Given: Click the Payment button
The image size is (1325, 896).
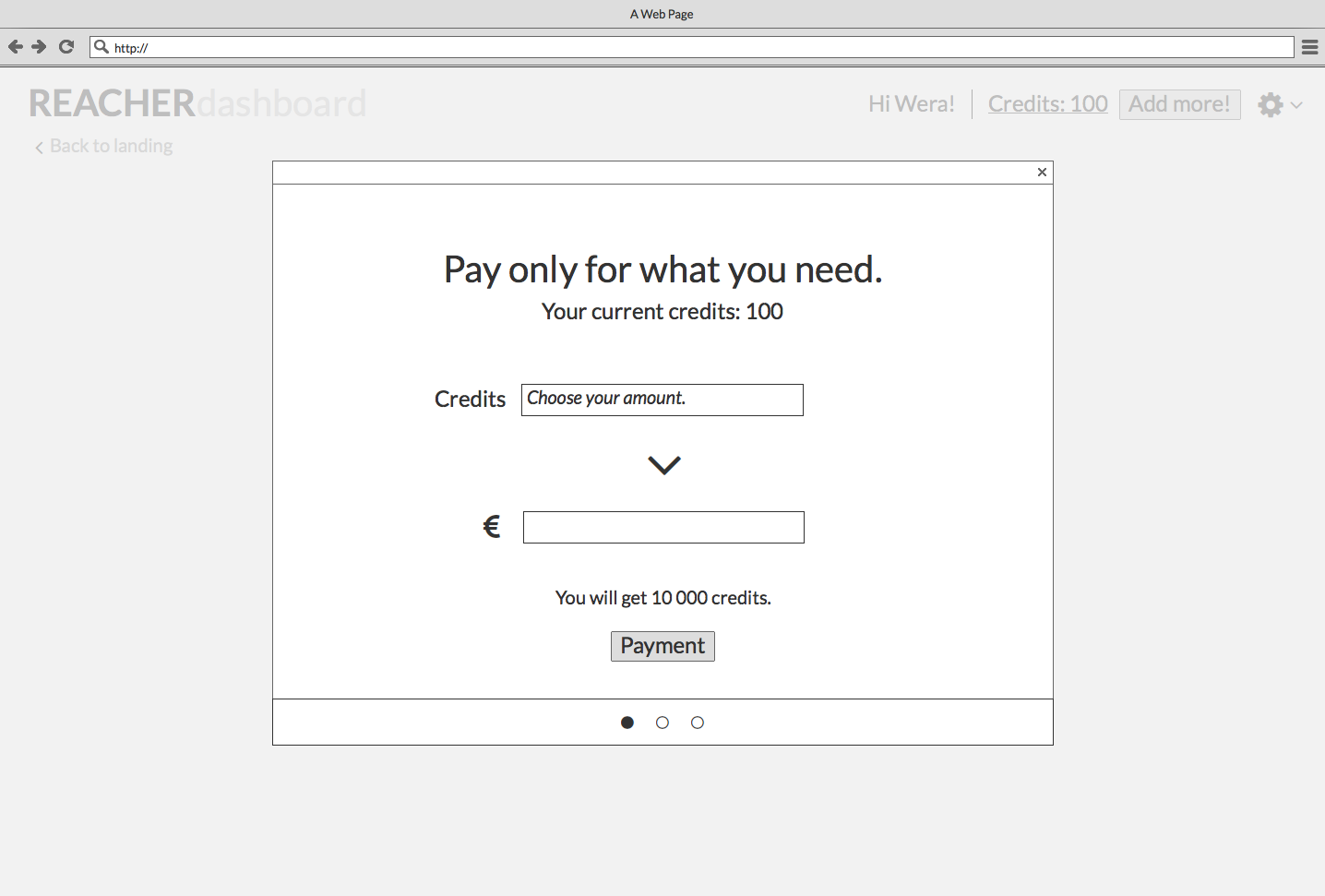Looking at the screenshot, I should coord(662,646).
